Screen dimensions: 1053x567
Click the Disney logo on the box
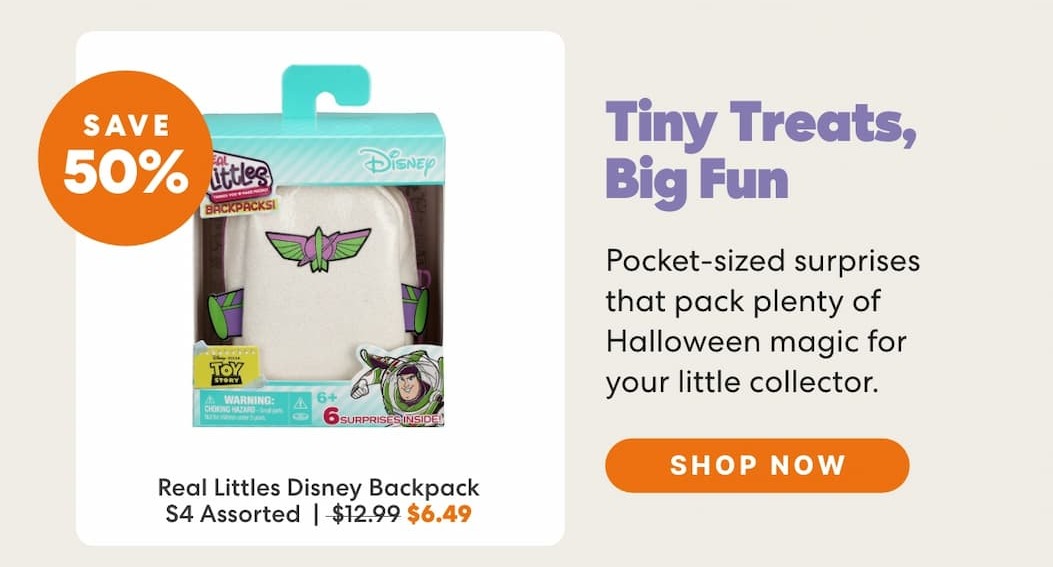[397, 162]
